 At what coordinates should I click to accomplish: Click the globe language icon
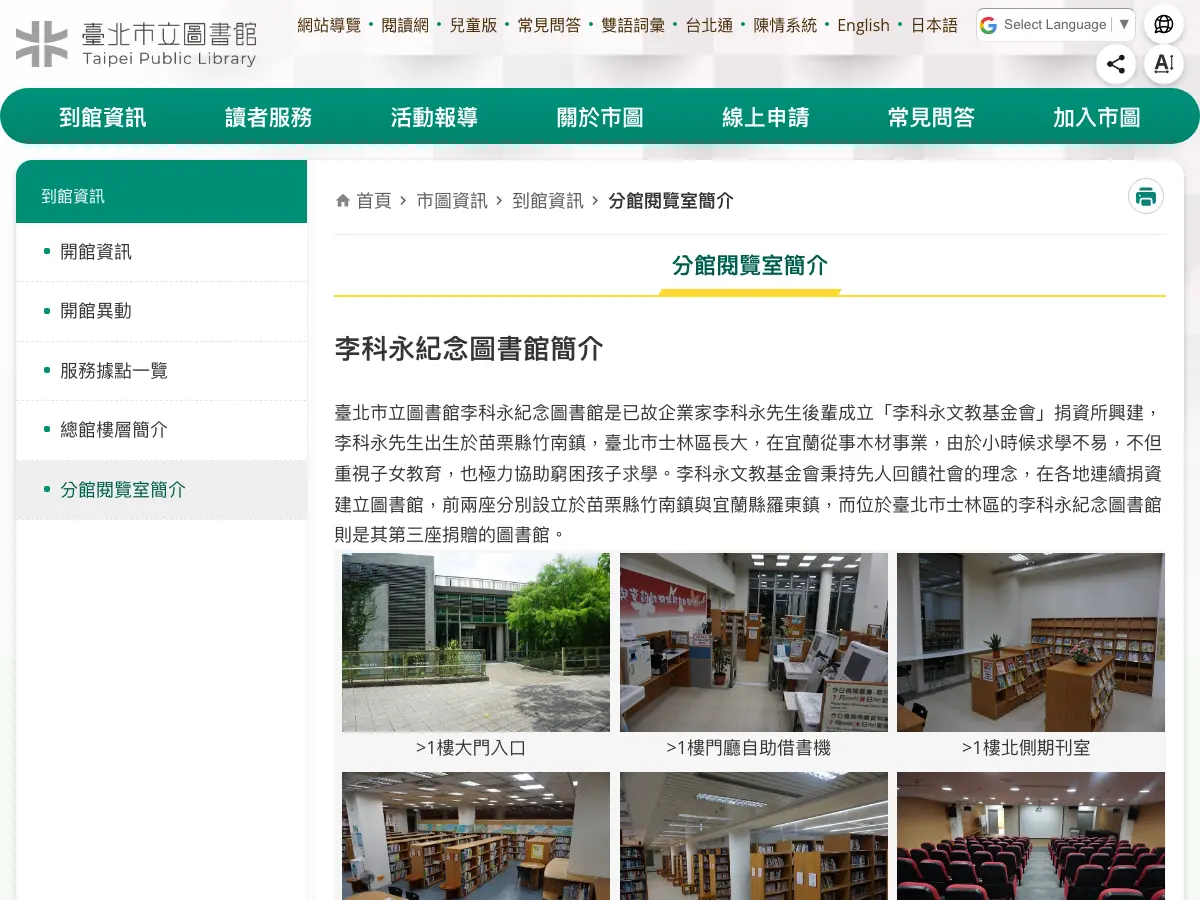click(x=1163, y=25)
